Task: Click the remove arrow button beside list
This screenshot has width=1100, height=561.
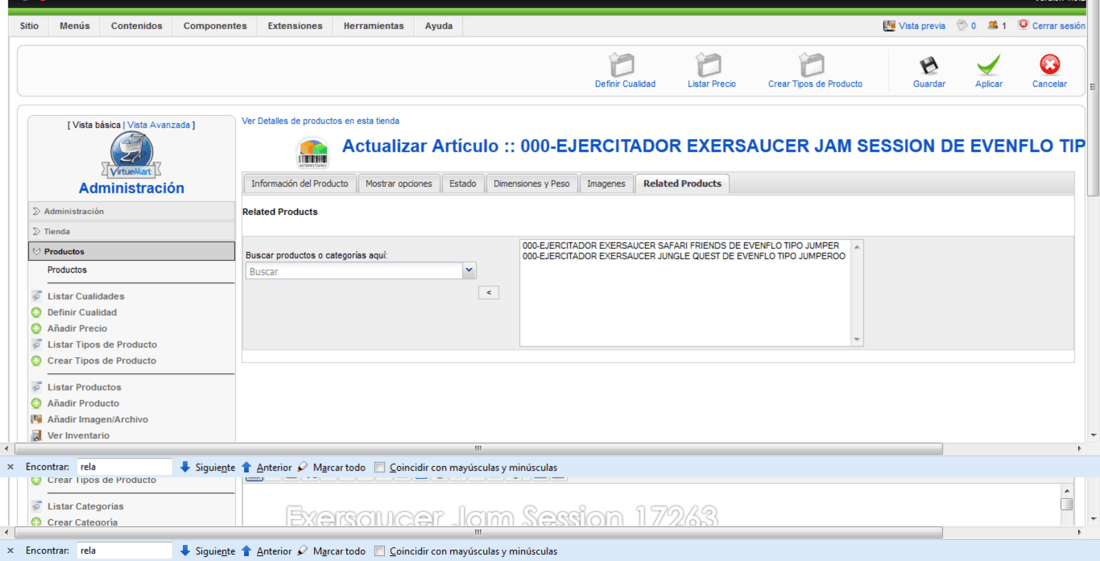Action: click(x=488, y=292)
